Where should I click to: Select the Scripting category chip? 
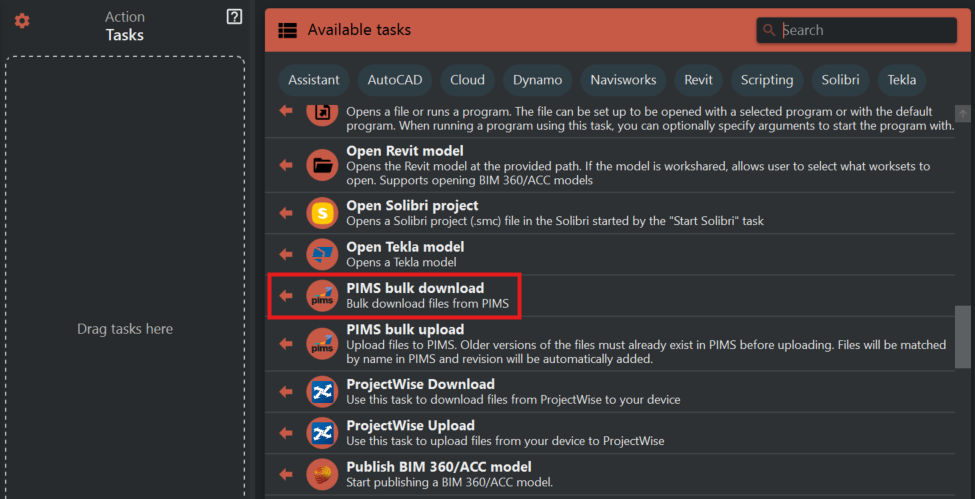pos(767,80)
